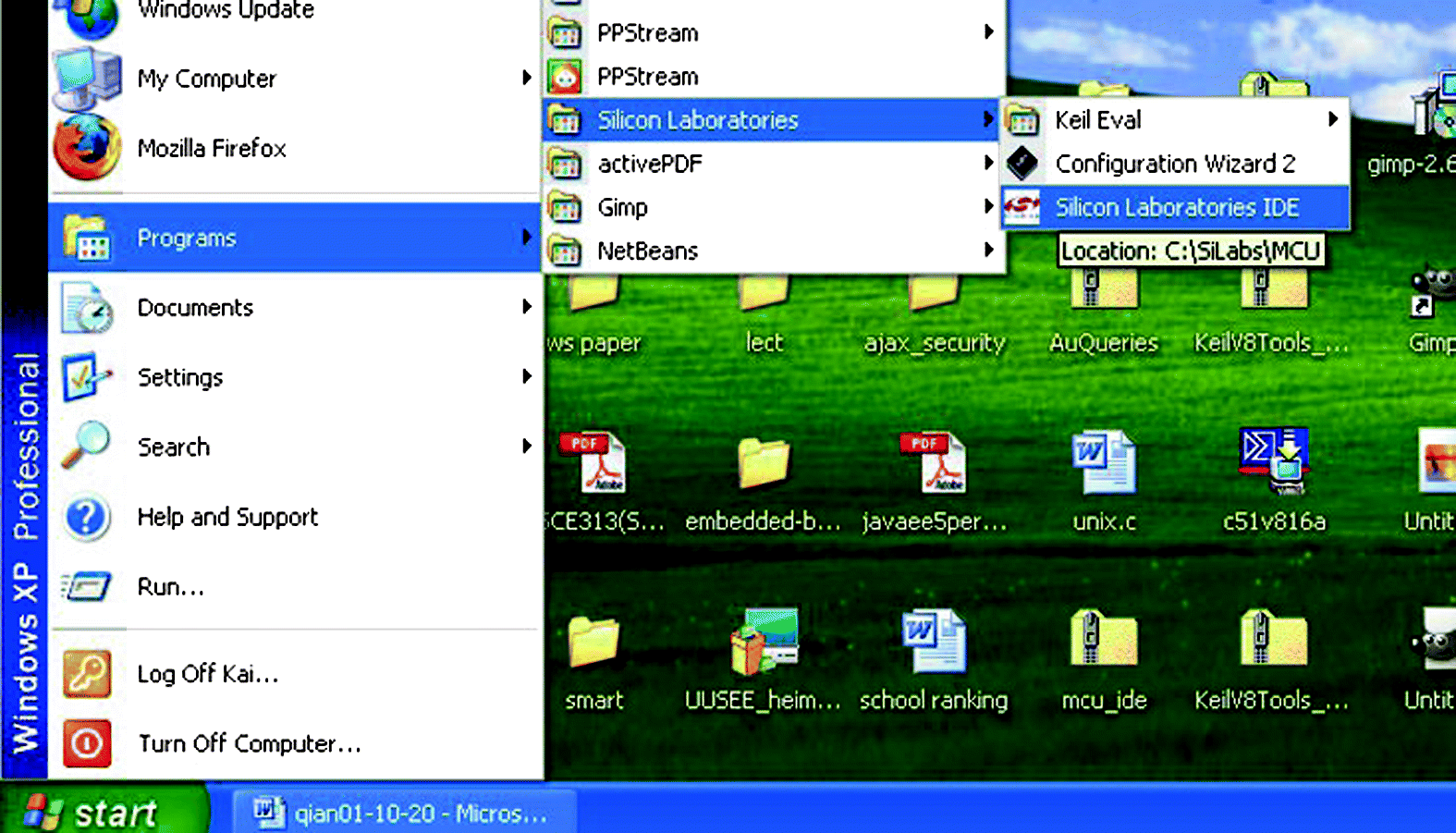Click the Windows Update globe icon

pyautogui.click(x=87, y=17)
